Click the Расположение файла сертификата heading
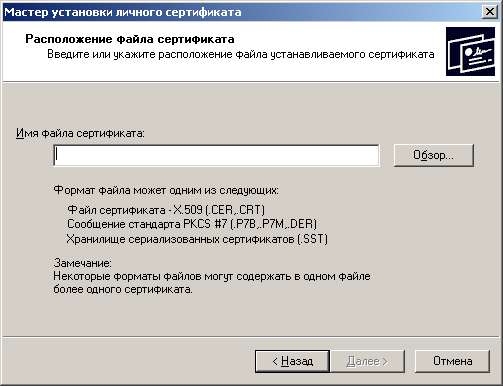Screen dimensions: 503x386 (130, 39)
